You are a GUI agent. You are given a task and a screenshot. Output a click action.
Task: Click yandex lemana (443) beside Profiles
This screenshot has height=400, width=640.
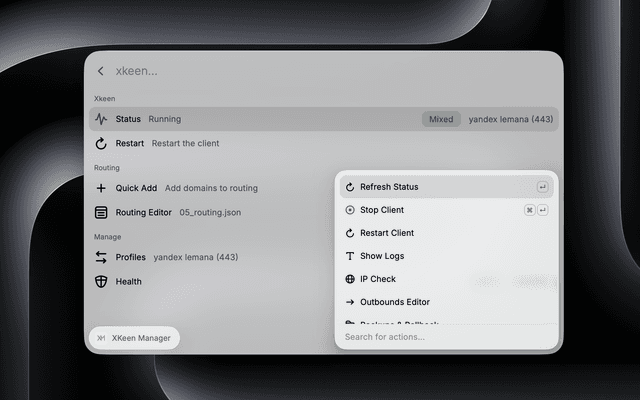click(x=196, y=257)
